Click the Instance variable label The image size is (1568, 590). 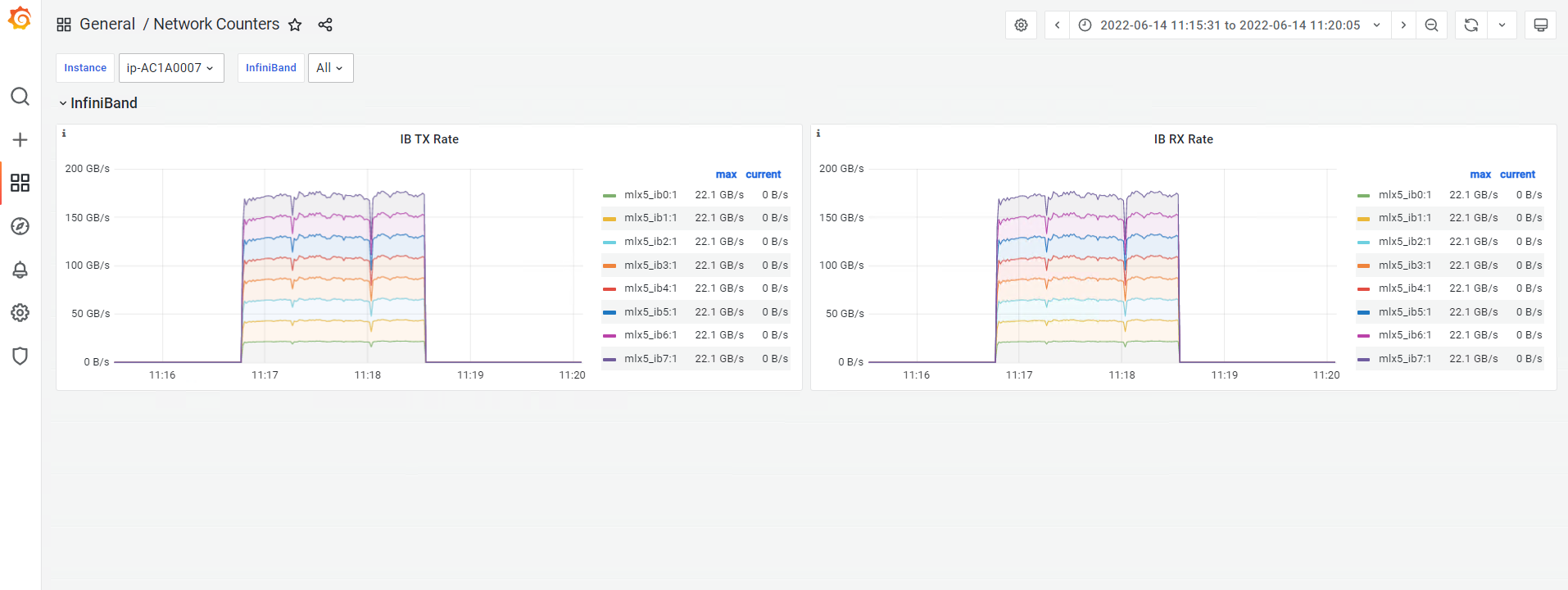coord(85,68)
